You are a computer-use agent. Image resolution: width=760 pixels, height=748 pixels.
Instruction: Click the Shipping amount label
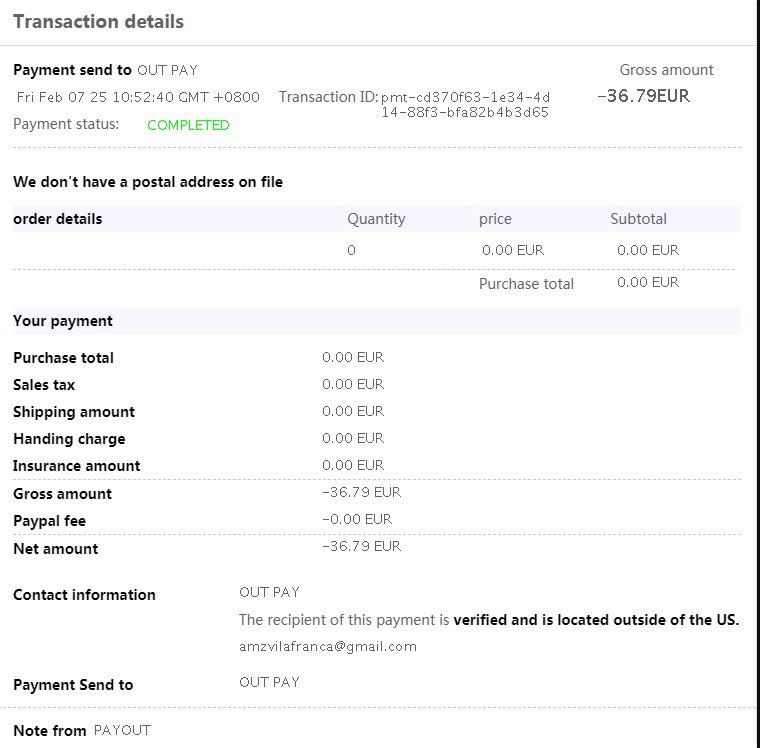point(73,412)
